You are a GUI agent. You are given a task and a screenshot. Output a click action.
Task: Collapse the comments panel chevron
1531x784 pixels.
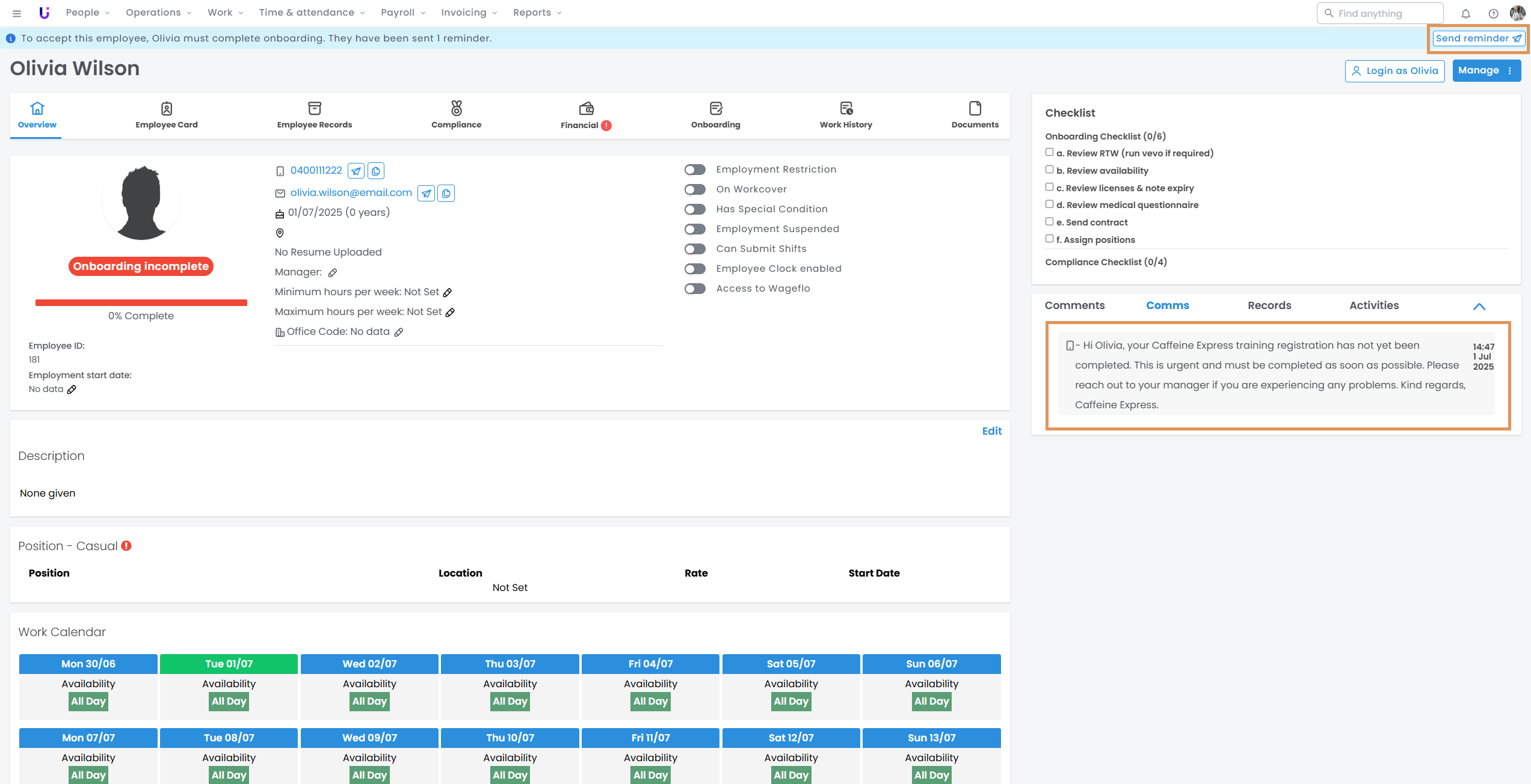point(1479,307)
